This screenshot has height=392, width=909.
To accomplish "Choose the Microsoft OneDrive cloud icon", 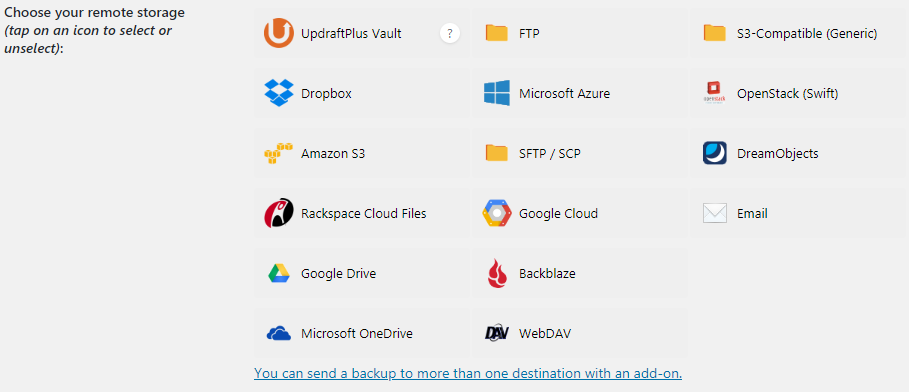I will 279,333.
